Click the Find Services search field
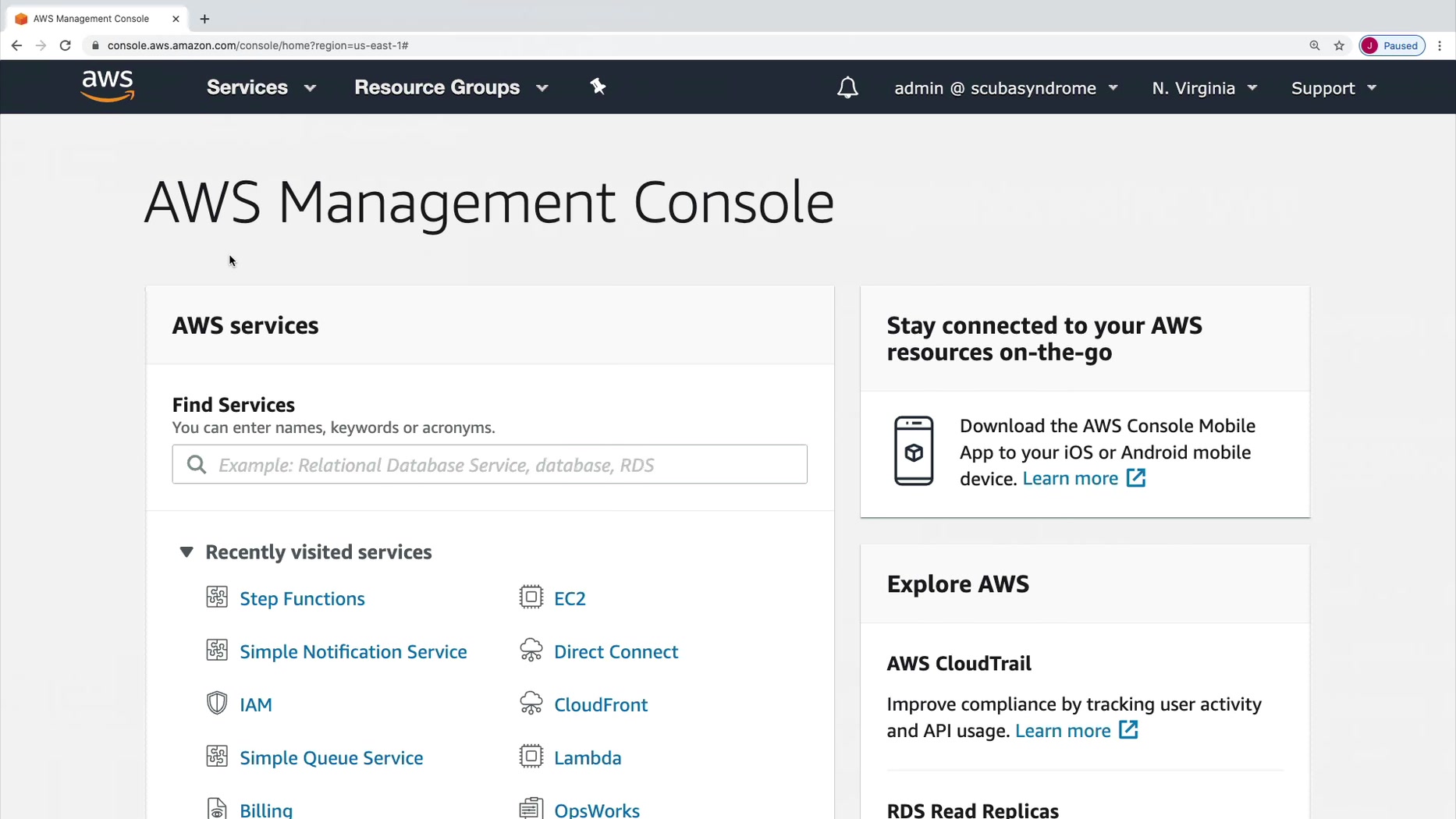Screen dimensions: 1456x819 pyautogui.click(x=490, y=465)
